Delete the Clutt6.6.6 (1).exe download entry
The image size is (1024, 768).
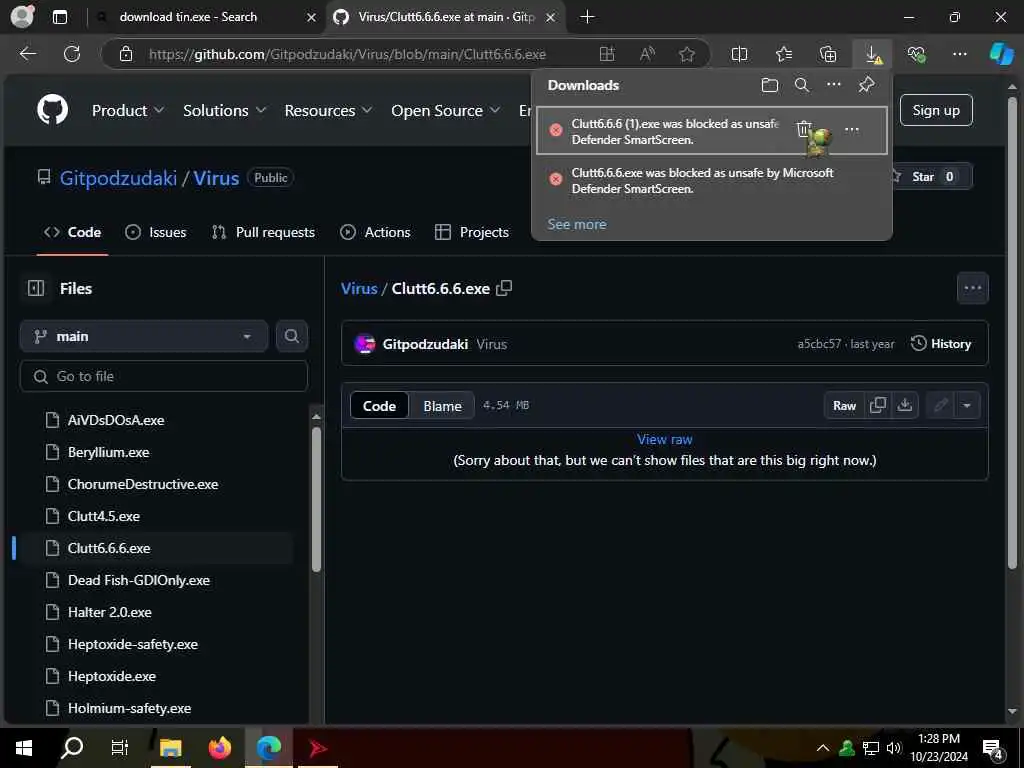(x=804, y=129)
